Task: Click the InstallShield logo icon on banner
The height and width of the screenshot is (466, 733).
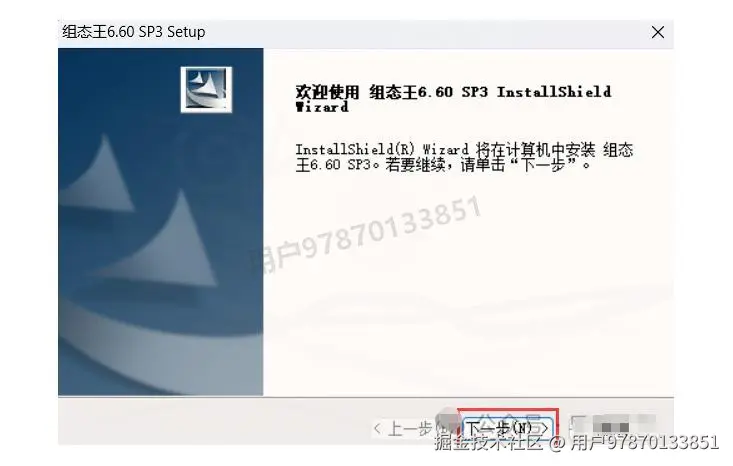Action: 206,90
